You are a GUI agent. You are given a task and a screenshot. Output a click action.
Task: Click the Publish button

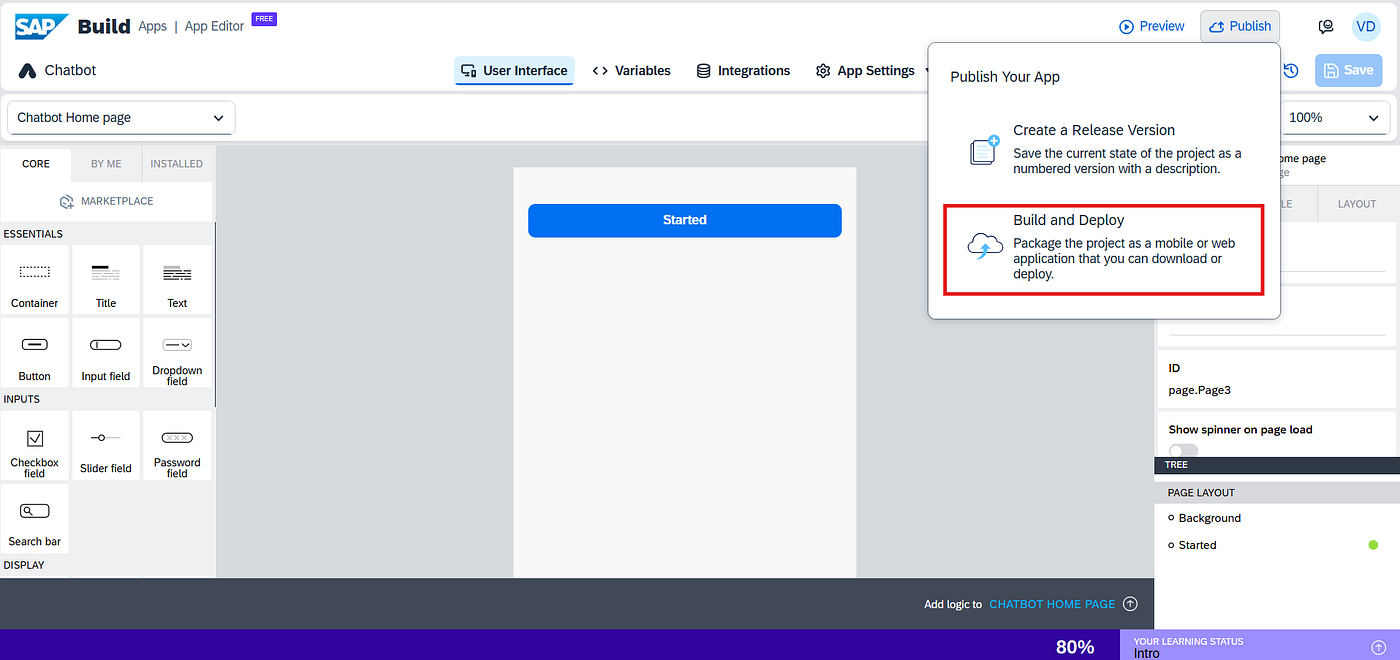(x=1240, y=26)
